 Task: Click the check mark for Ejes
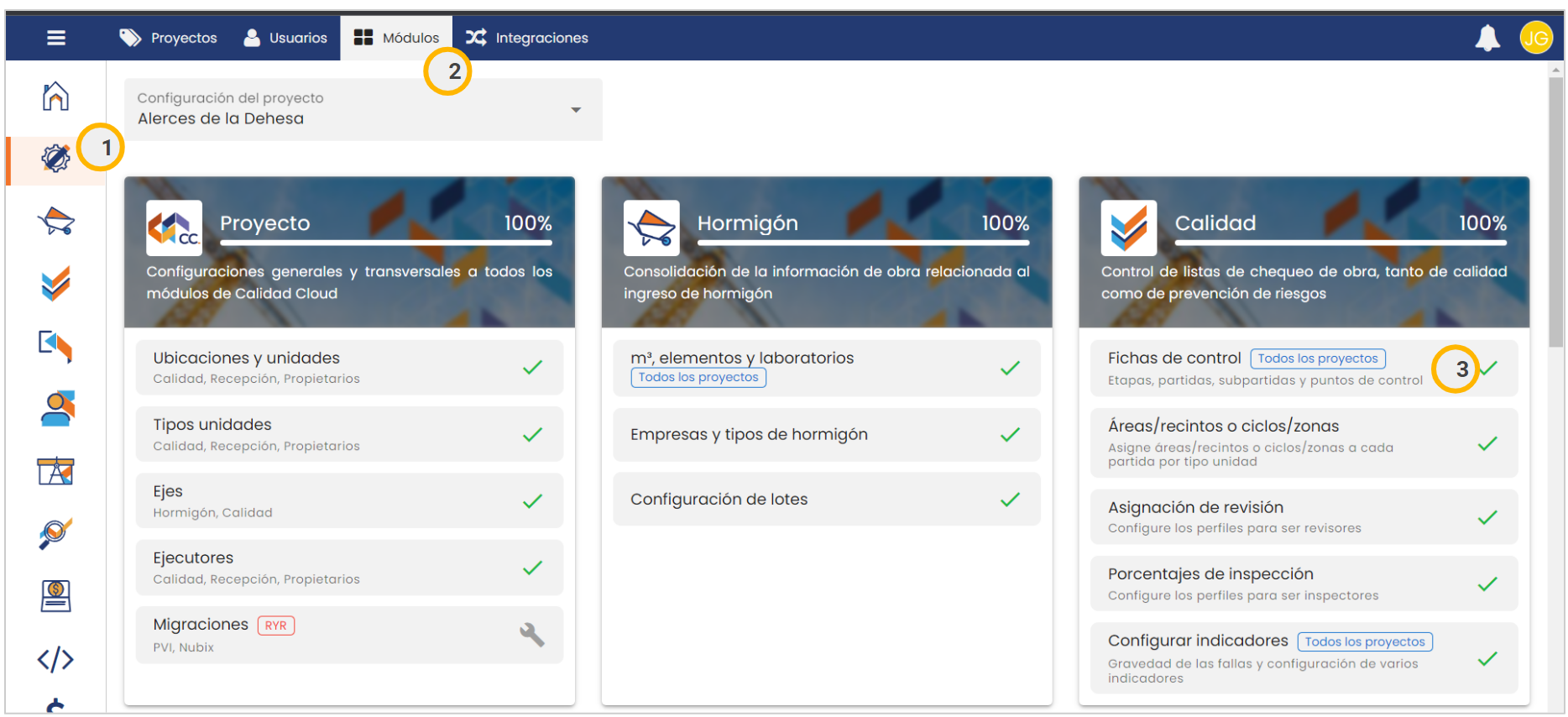pos(532,501)
